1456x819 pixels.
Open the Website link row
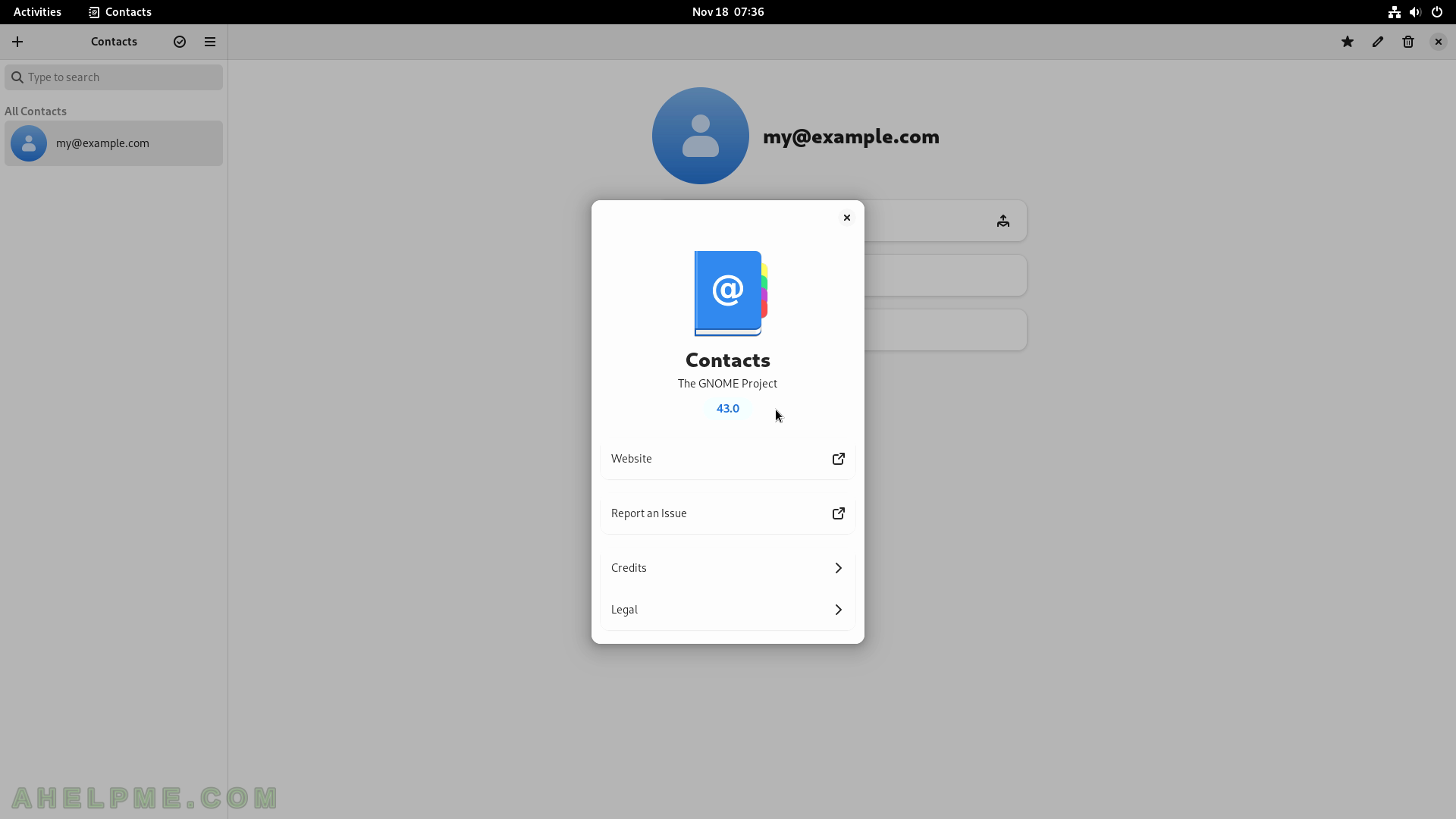click(x=728, y=459)
